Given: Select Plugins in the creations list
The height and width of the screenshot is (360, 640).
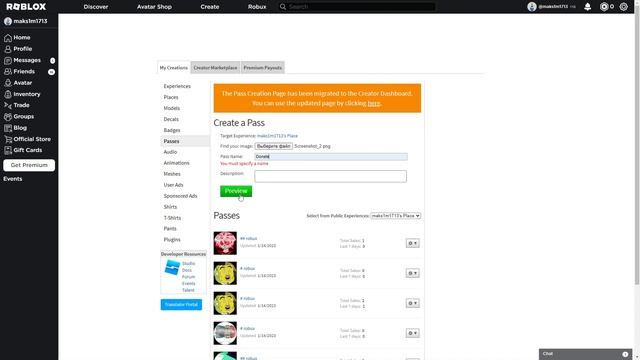Looking at the screenshot, I should pyautogui.click(x=172, y=240).
